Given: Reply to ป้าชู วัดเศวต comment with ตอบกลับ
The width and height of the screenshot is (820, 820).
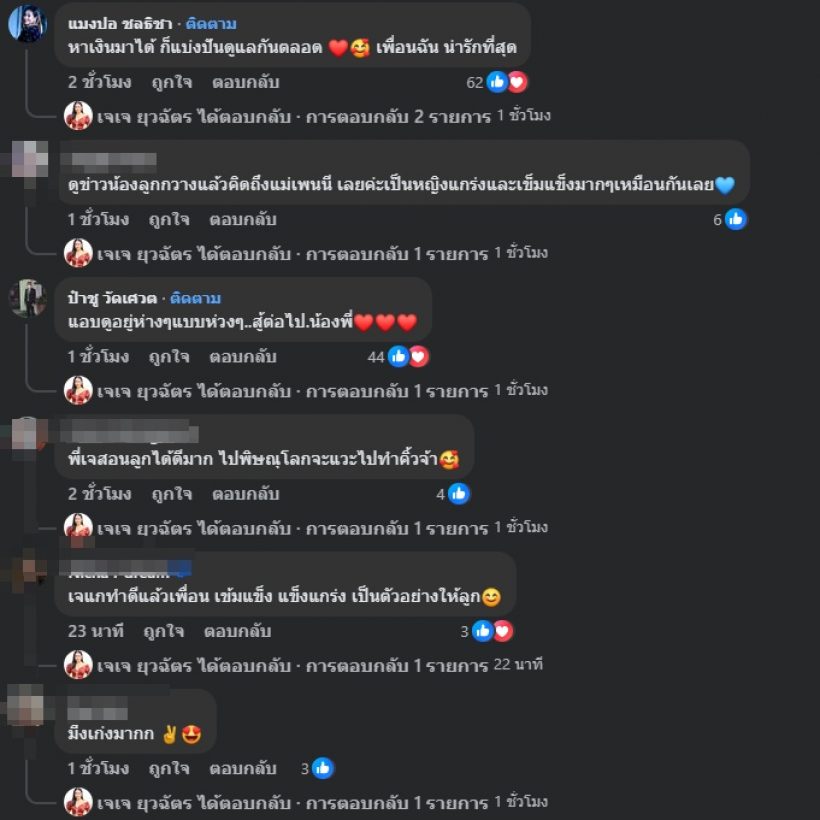Looking at the screenshot, I should pyautogui.click(x=243, y=357).
